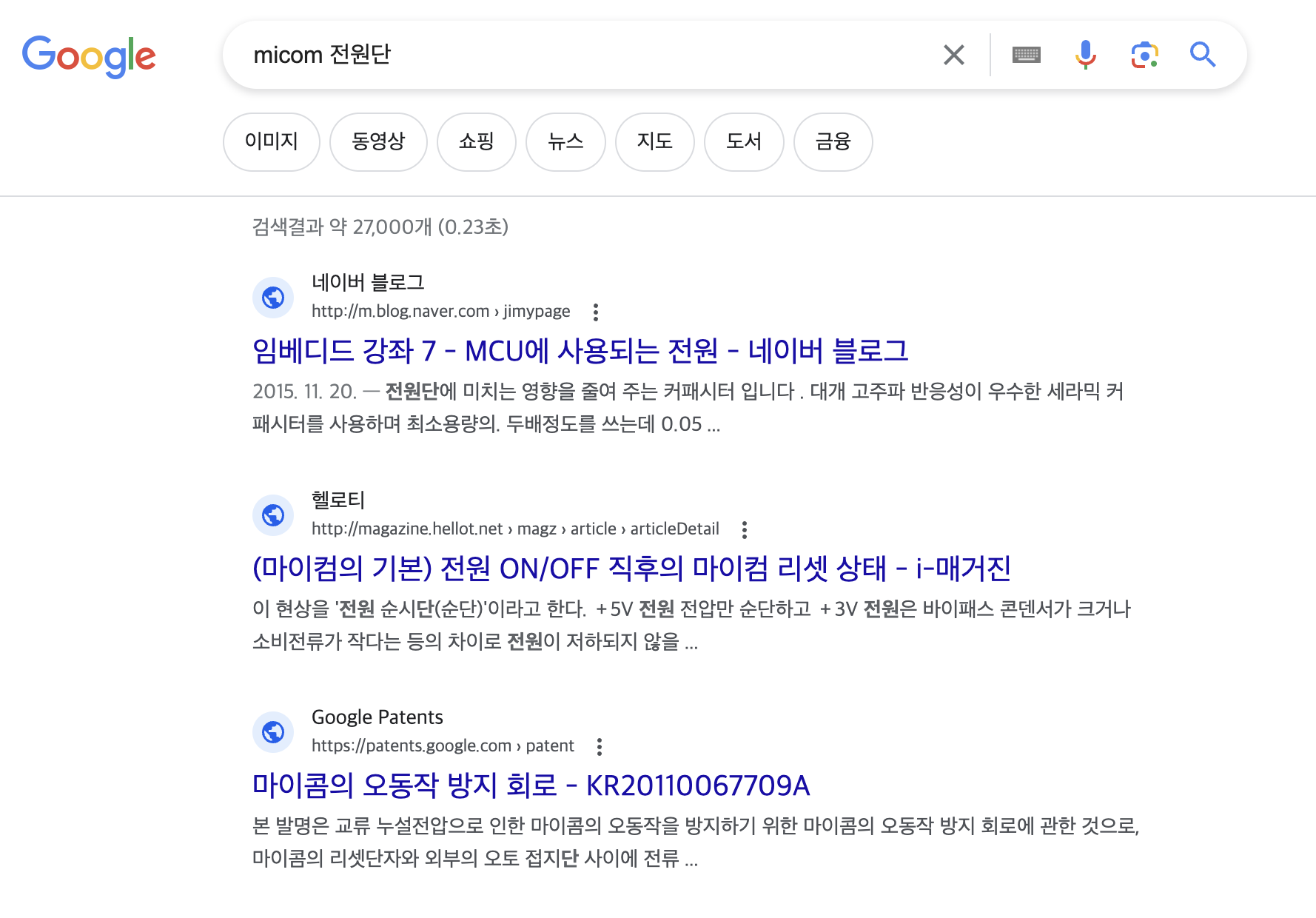Clear the search query with X icon
1316x918 pixels.
pos(954,55)
